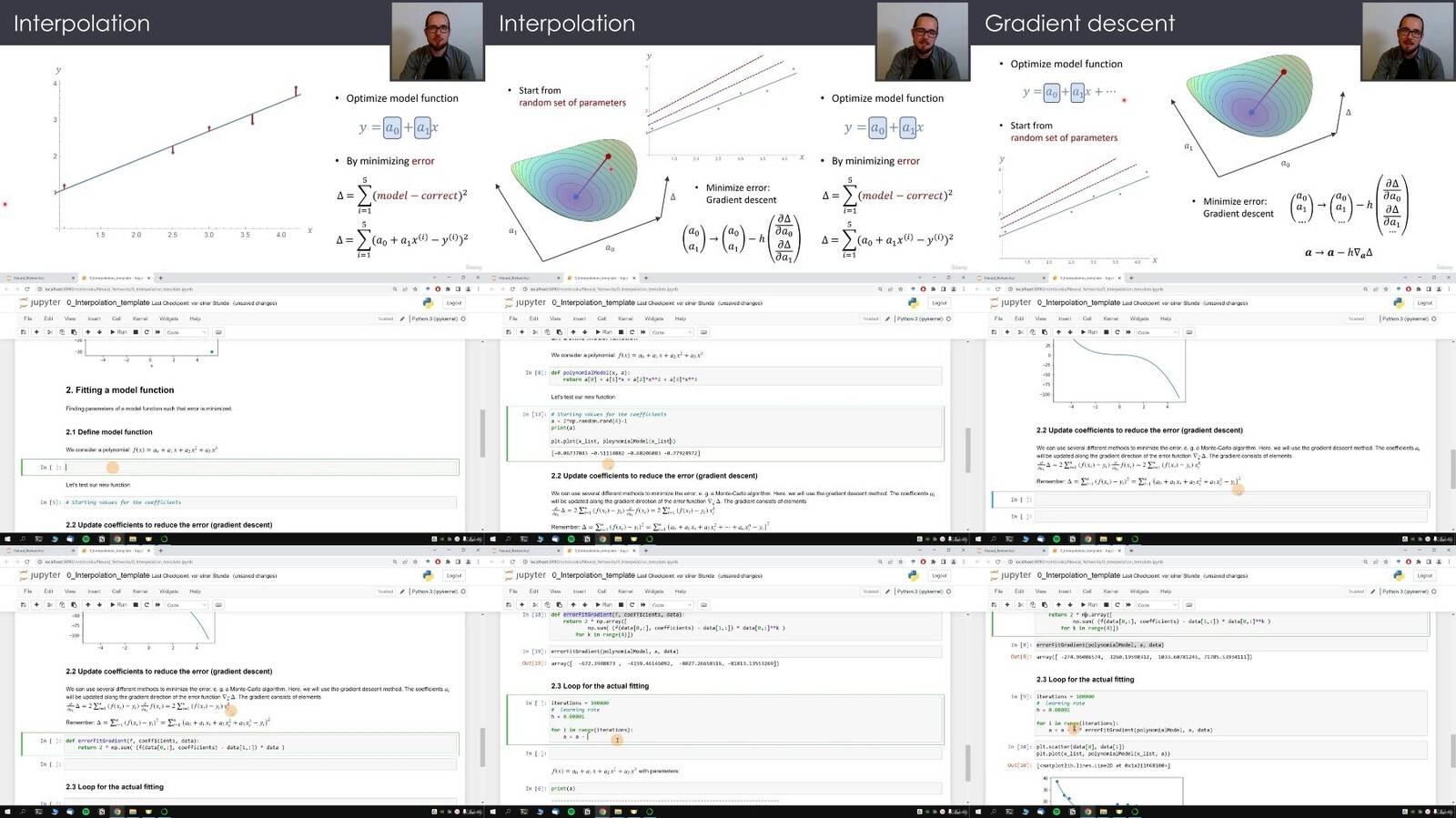Restart kernel in notebook showing empty 2.1 Define model function cell

click(x=147, y=332)
